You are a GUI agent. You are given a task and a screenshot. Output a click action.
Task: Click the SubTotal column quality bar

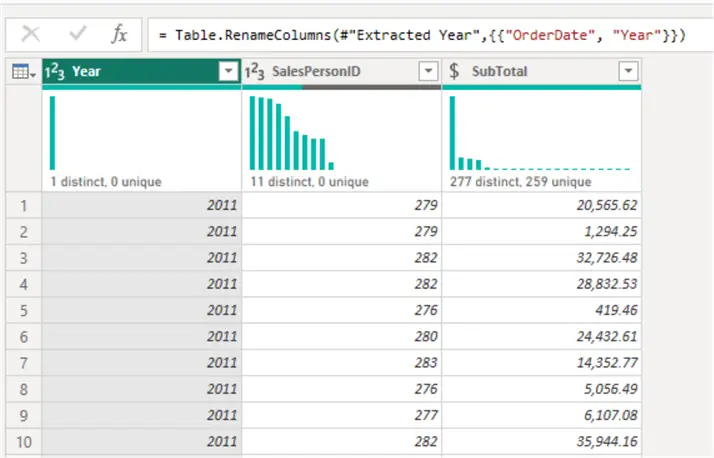click(x=541, y=87)
